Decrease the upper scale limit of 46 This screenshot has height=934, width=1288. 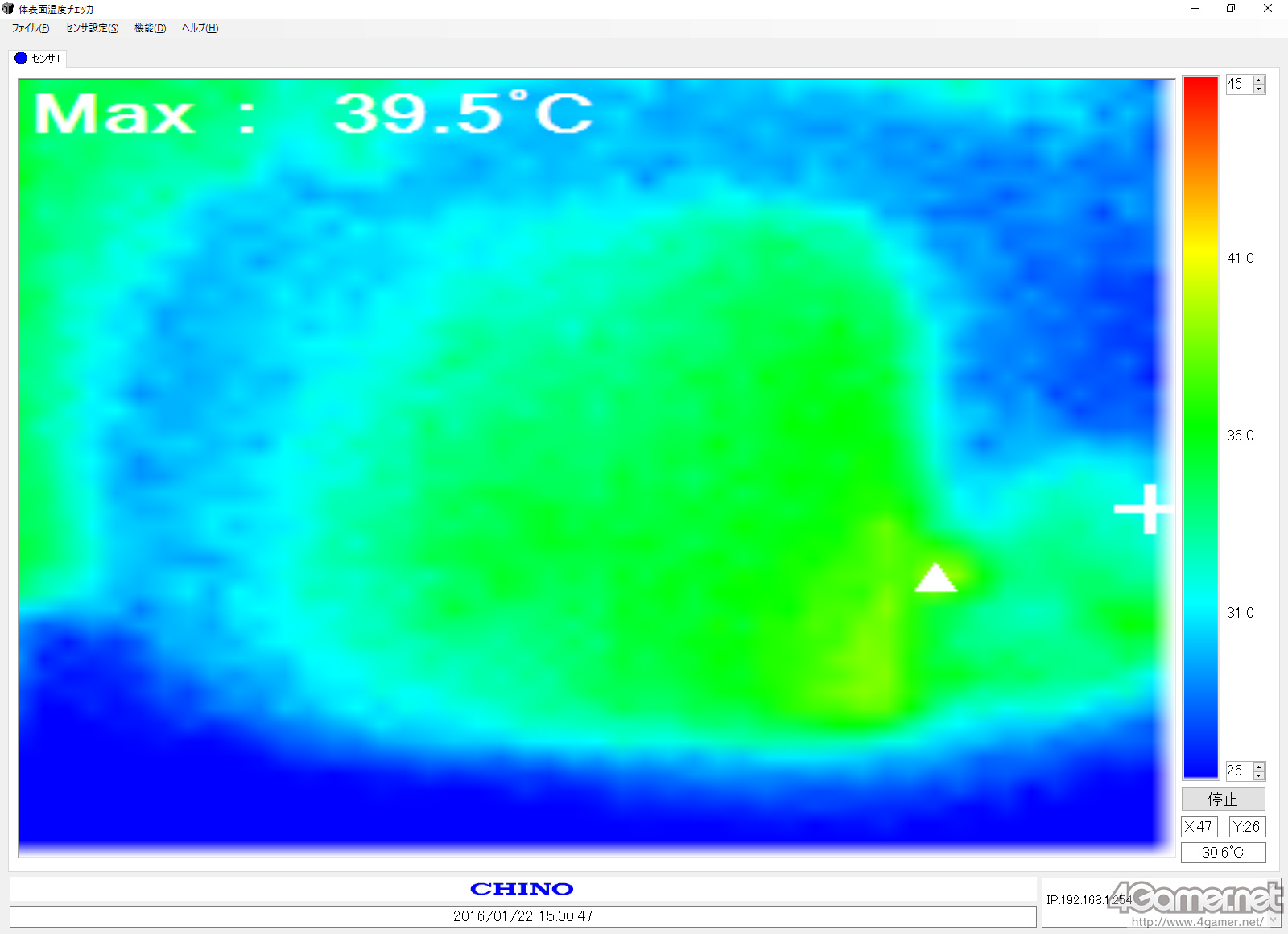point(1259,89)
